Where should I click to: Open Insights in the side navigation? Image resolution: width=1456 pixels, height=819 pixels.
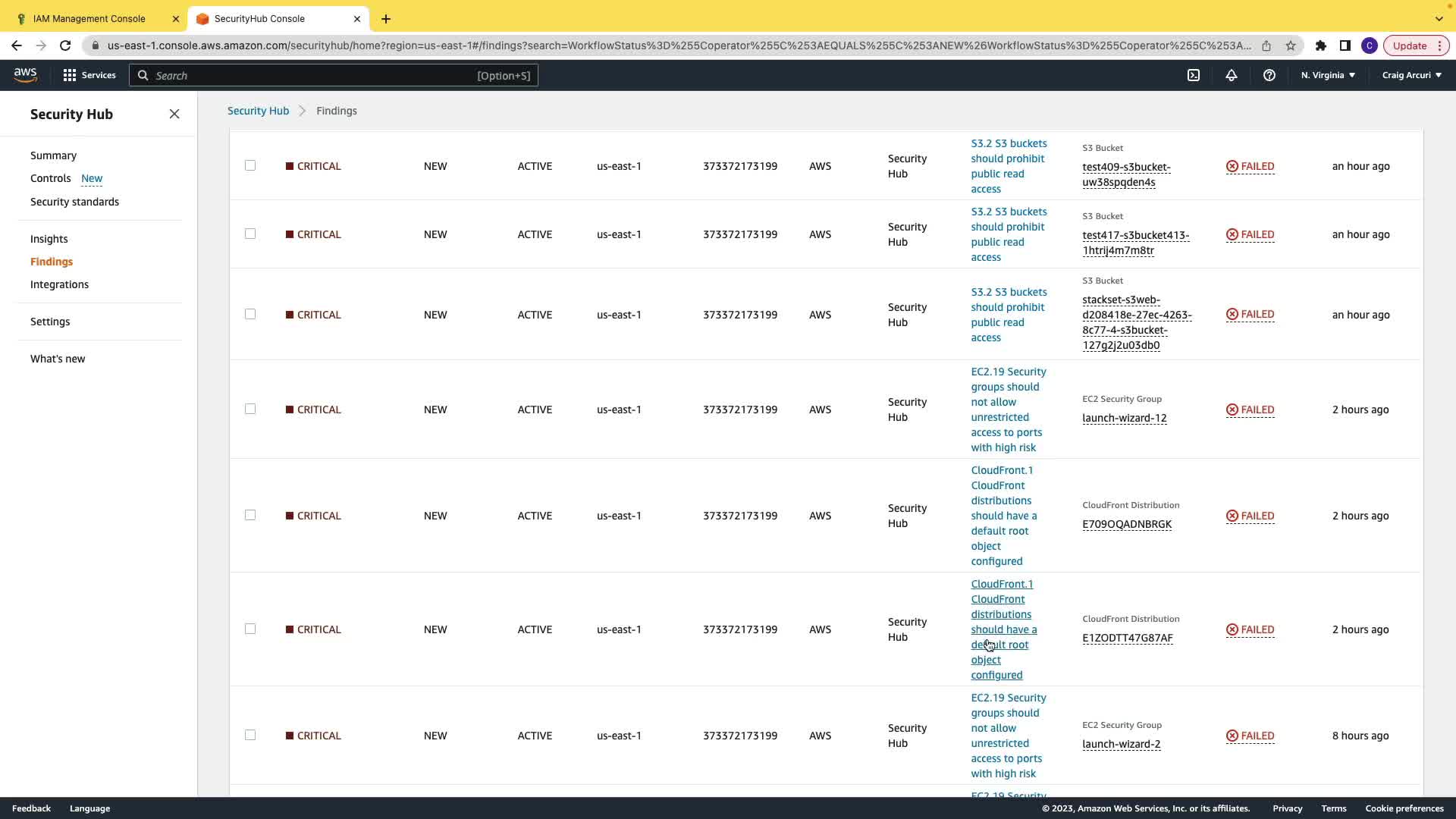(49, 239)
